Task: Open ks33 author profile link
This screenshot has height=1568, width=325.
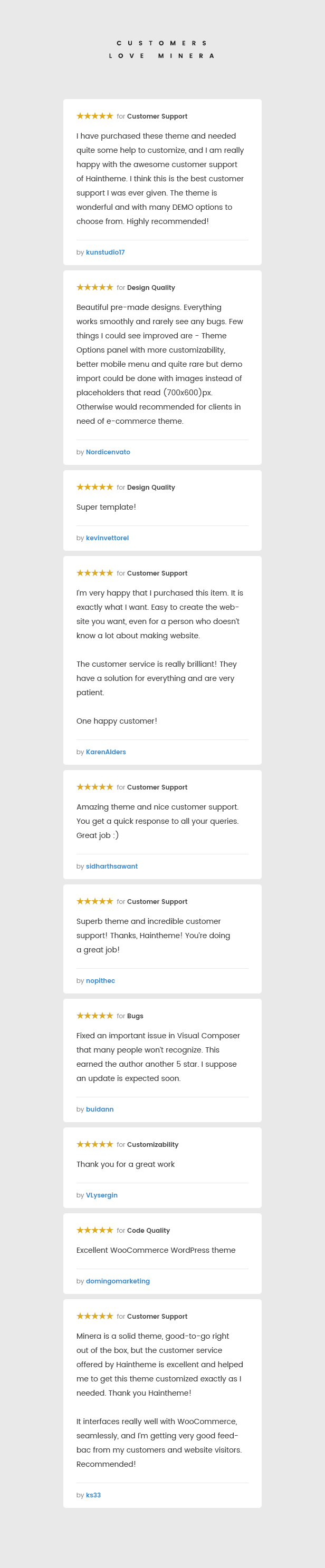Action: (x=93, y=1496)
